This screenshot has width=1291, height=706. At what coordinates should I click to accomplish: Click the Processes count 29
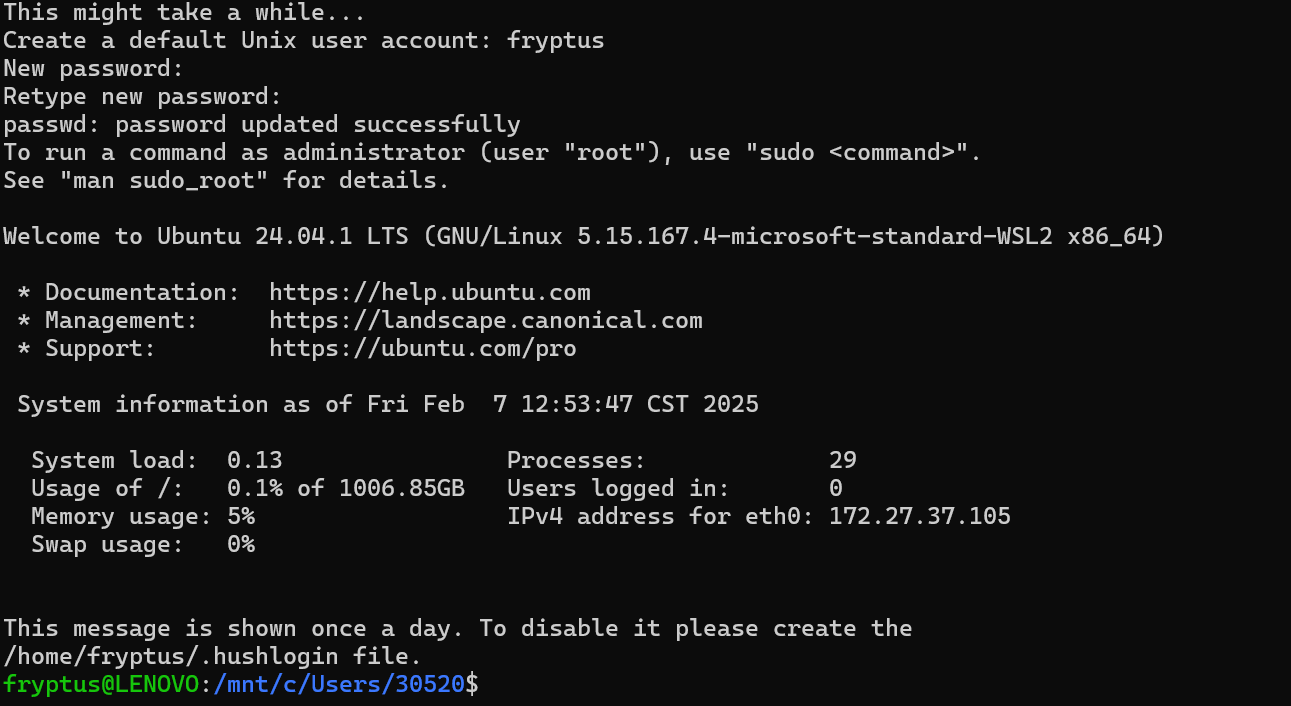843,461
